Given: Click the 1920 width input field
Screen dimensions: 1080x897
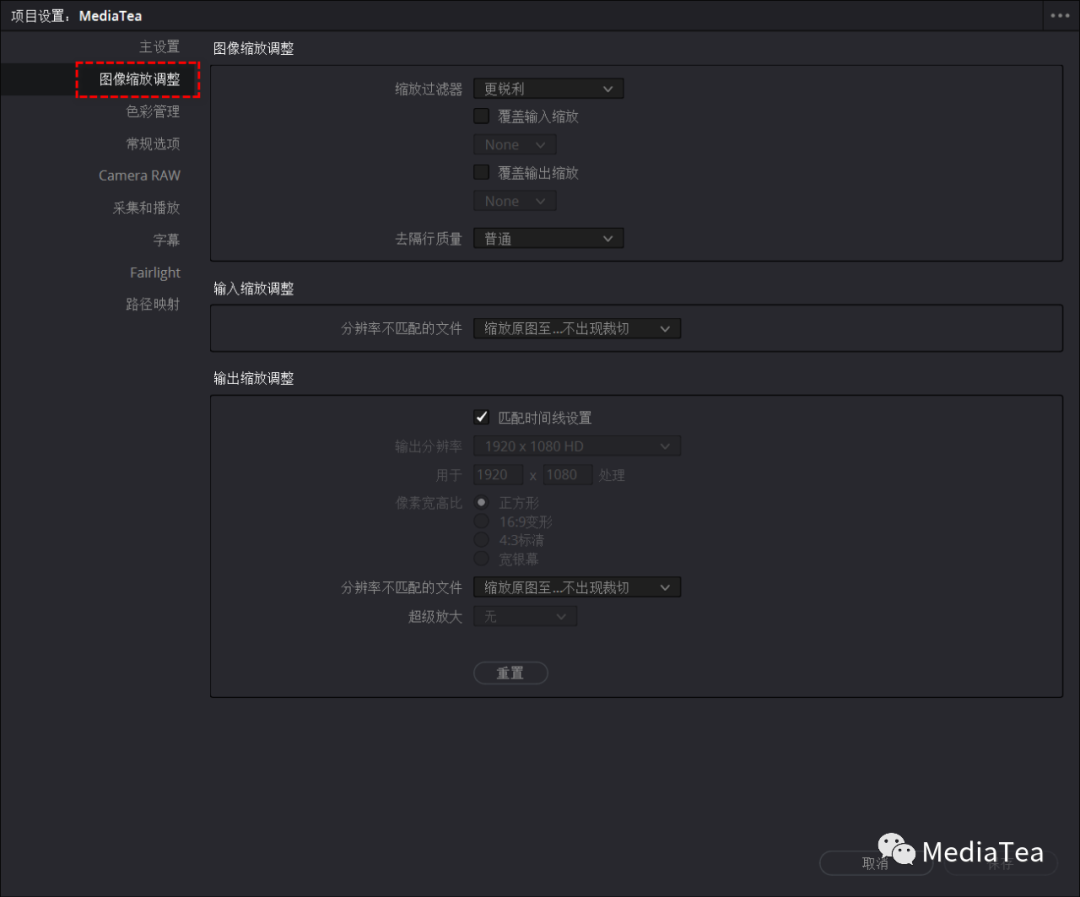Looking at the screenshot, I should (x=498, y=475).
